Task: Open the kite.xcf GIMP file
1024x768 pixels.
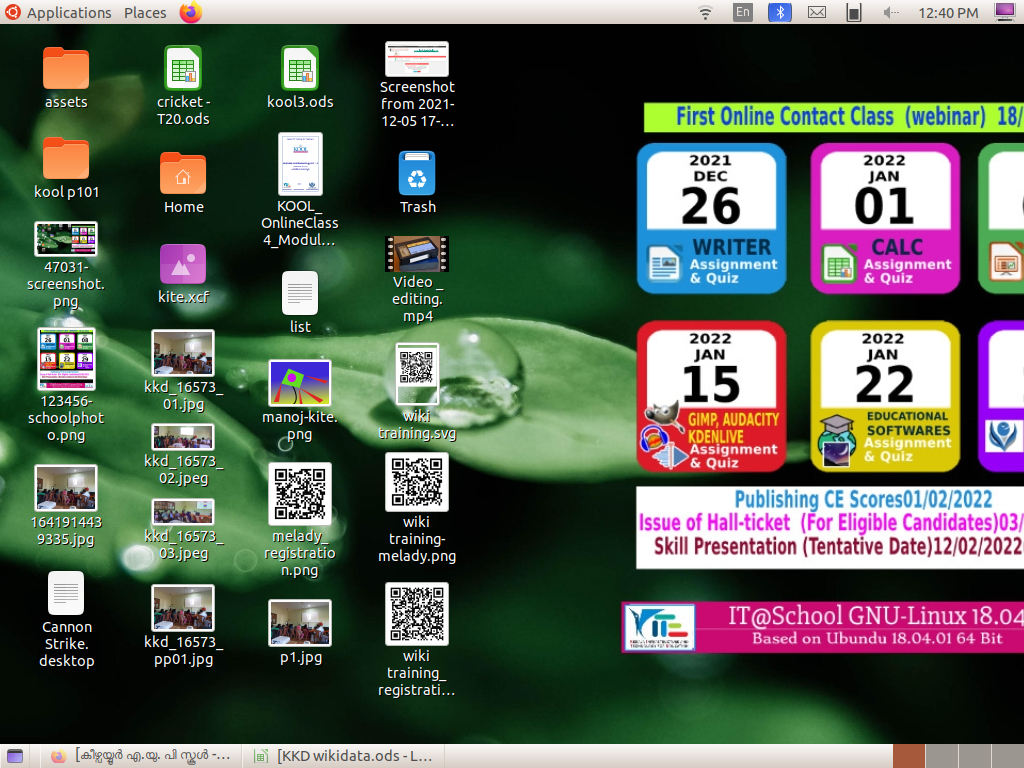Action: [x=183, y=265]
